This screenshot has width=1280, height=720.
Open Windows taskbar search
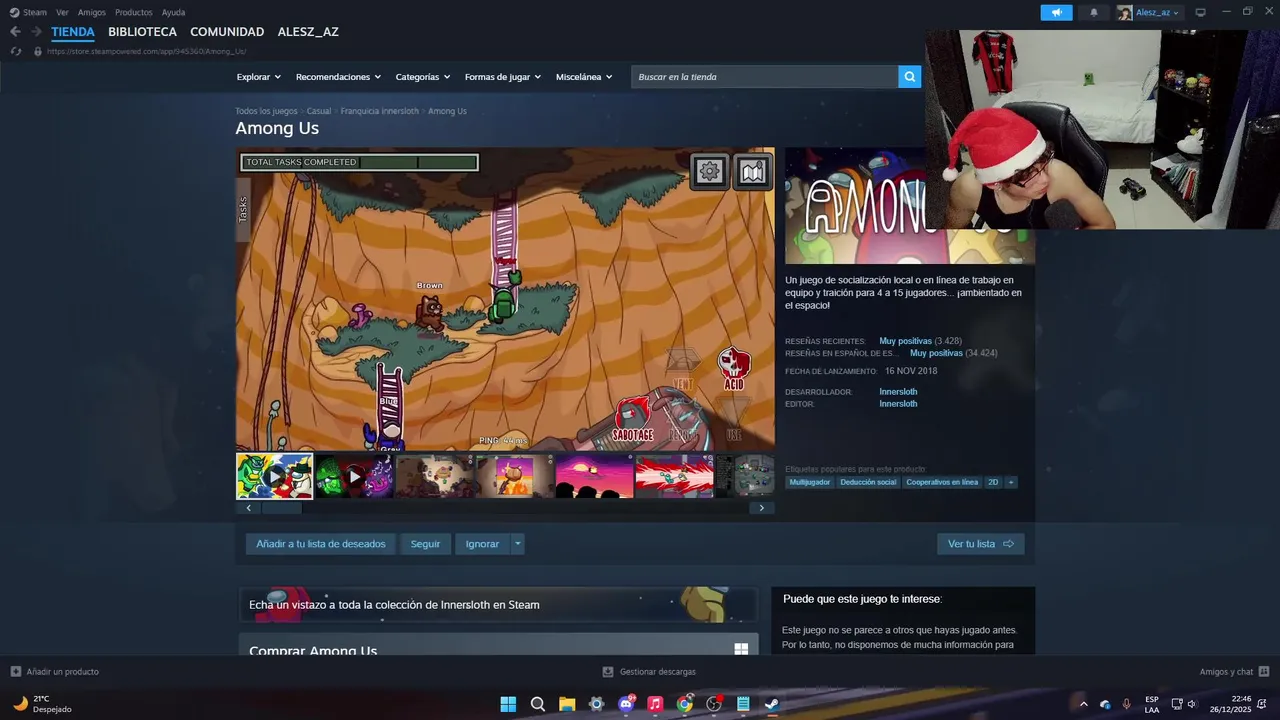pos(537,704)
